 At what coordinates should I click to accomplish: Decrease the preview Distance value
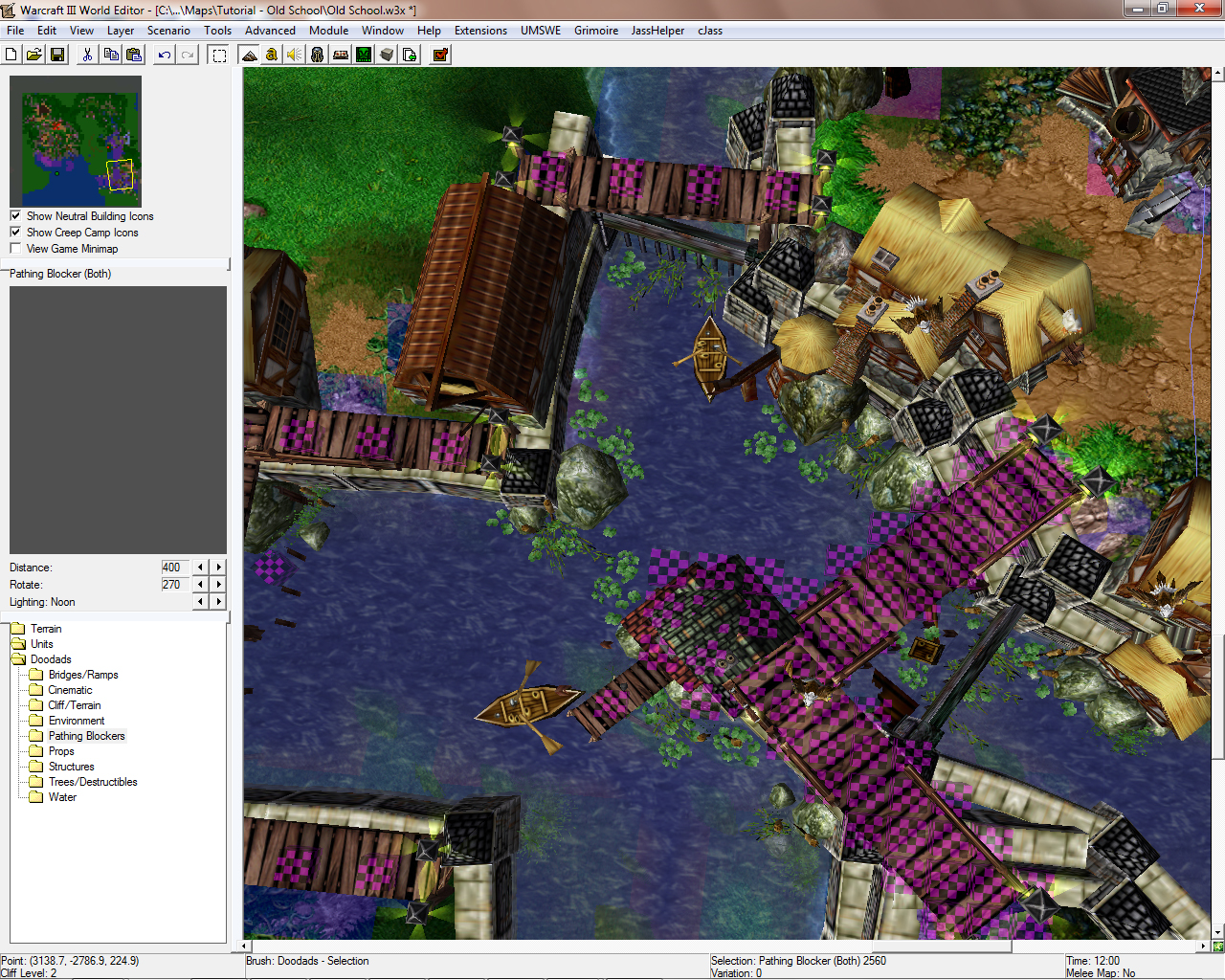[200, 568]
